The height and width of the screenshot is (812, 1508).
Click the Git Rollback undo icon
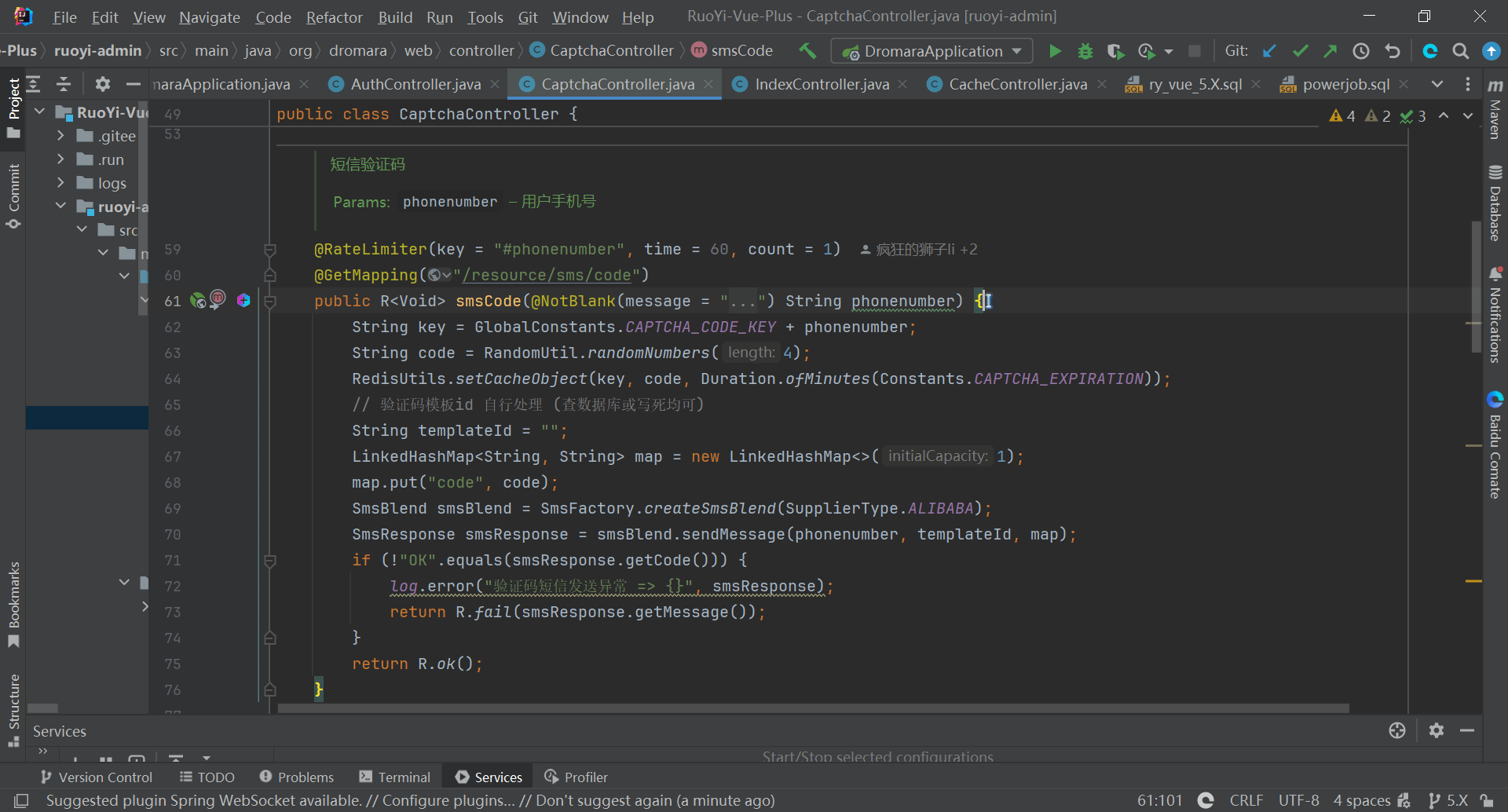[x=1393, y=51]
